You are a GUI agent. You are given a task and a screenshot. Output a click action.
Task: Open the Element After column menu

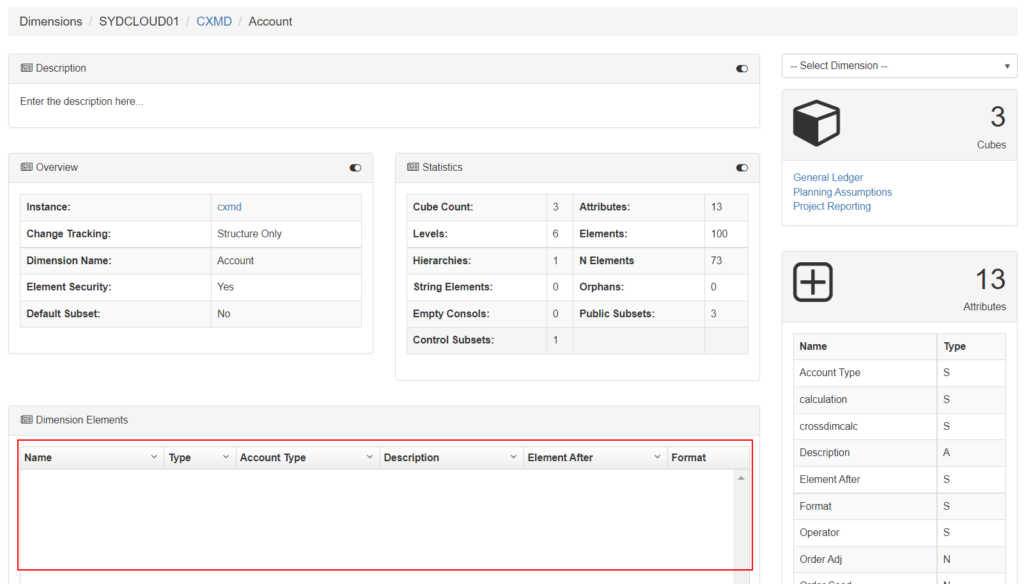[657, 457]
